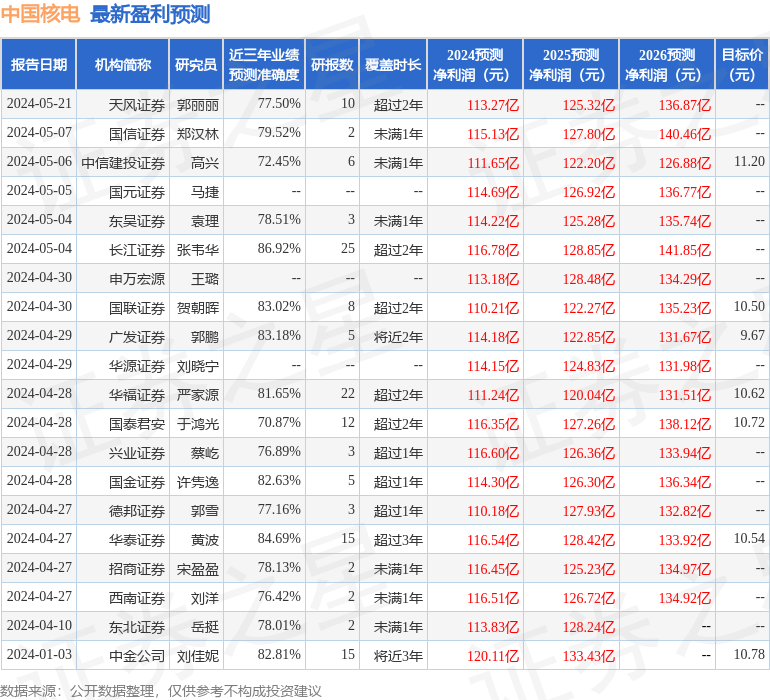Click the 2024预测净利润 header
This screenshot has width=770, height=700.
[x=475, y=64]
